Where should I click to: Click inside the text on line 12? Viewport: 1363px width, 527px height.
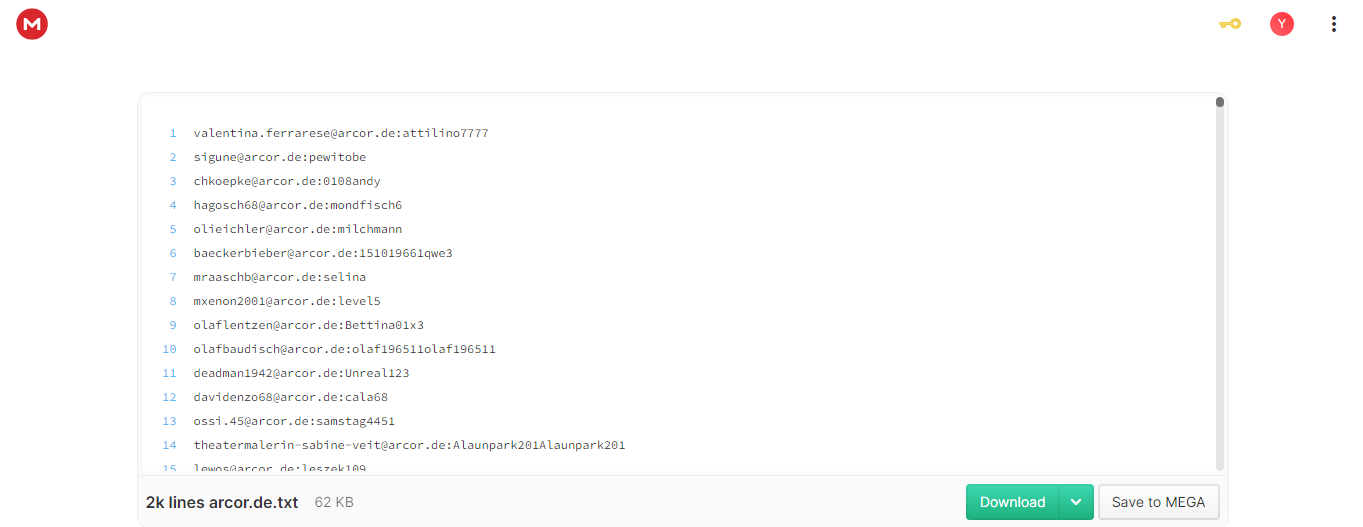(x=290, y=397)
